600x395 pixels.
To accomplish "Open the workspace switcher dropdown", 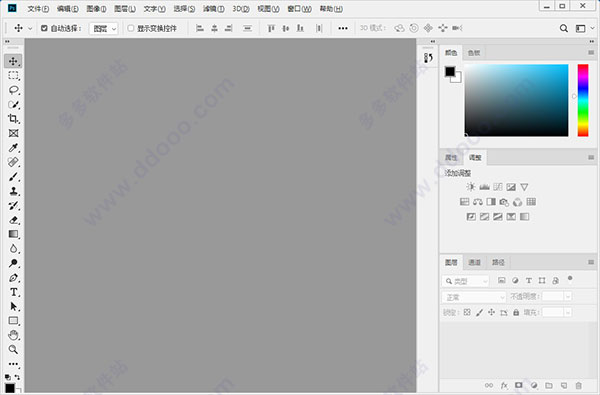I will pyautogui.click(x=584, y=28).
